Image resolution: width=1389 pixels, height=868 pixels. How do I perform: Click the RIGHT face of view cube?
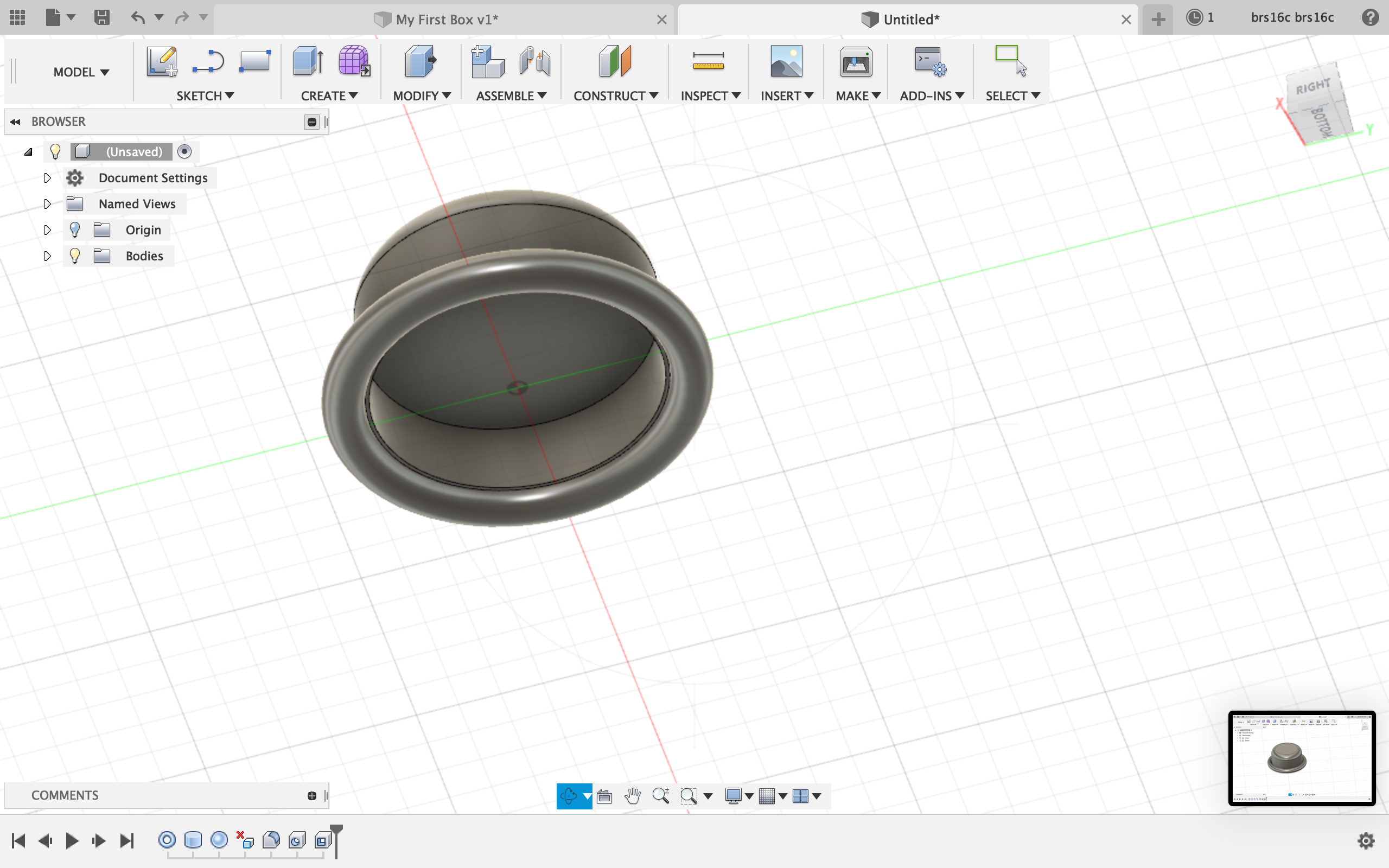[1312, 88]
